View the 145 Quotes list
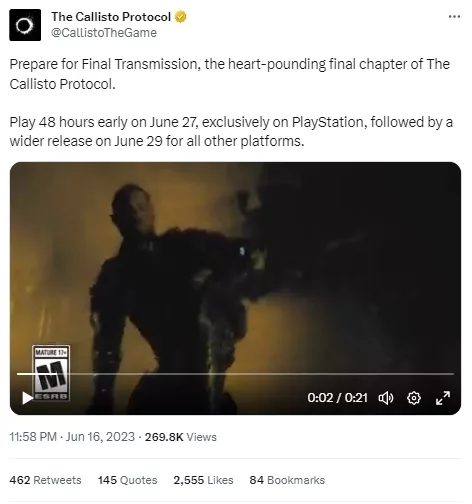Image resolution: width=472 pixels, height=504 pixels. click(x=127, y=480)
